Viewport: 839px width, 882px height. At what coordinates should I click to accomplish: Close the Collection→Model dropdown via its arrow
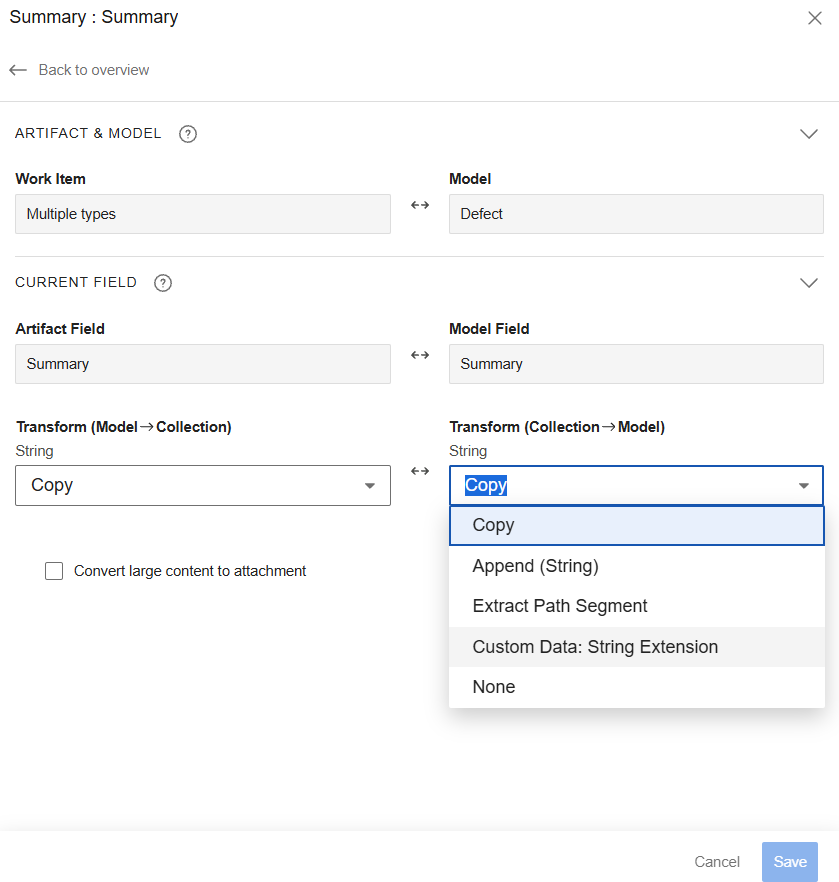coord(803,486)
